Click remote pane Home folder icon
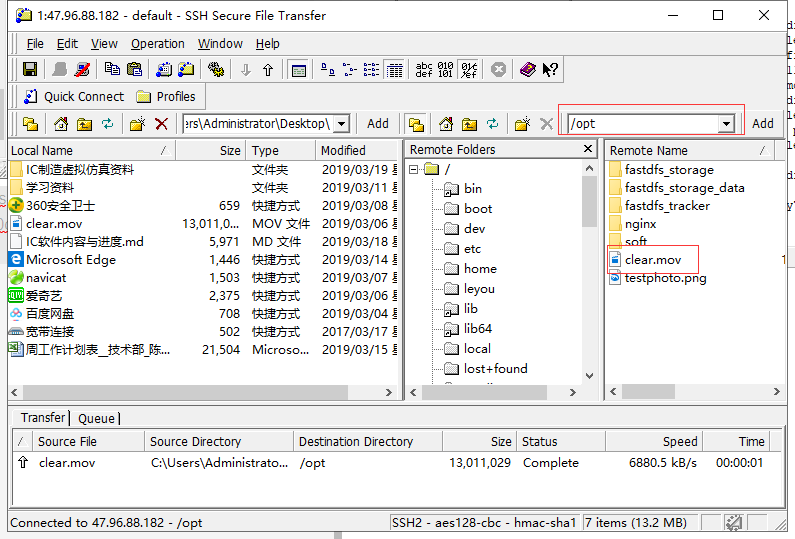This screenshot has width=795, height=539. [446, 124]
